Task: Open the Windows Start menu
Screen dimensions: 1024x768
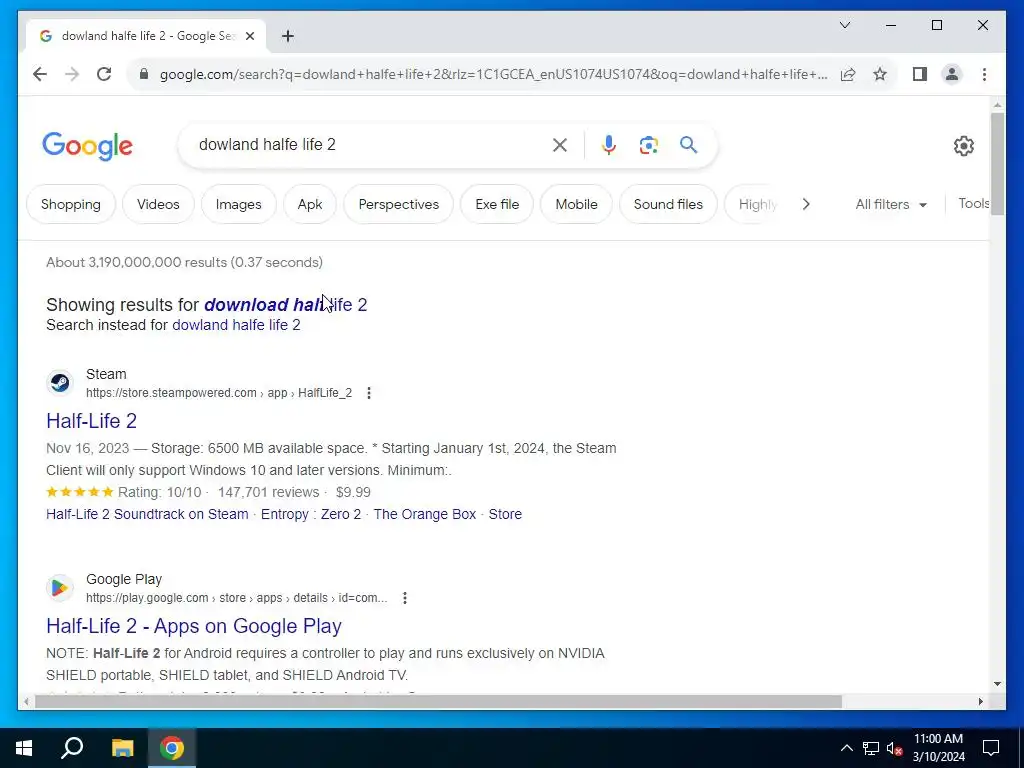Action: [24, 748]
